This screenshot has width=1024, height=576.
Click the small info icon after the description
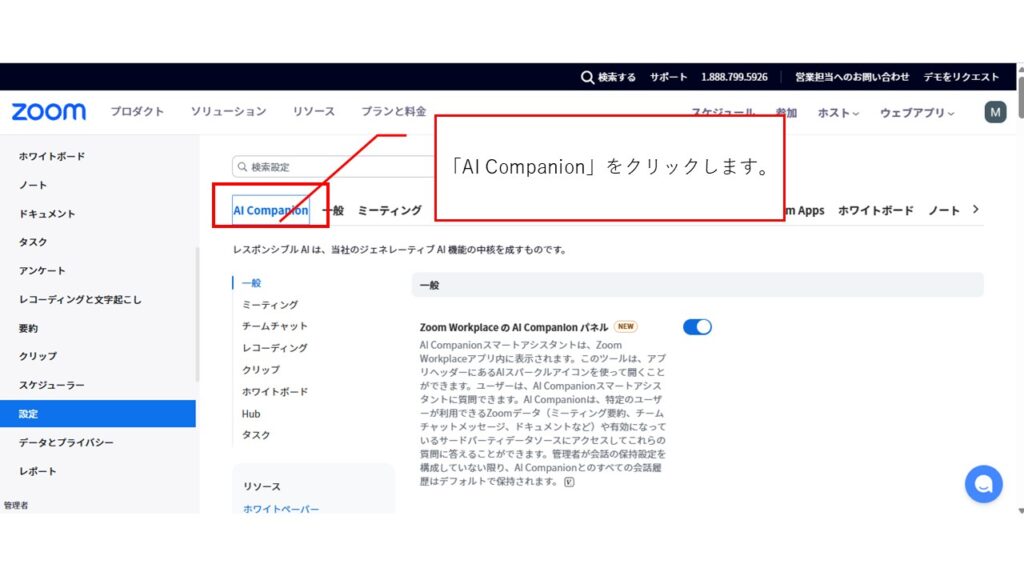(x=569, y=481)
